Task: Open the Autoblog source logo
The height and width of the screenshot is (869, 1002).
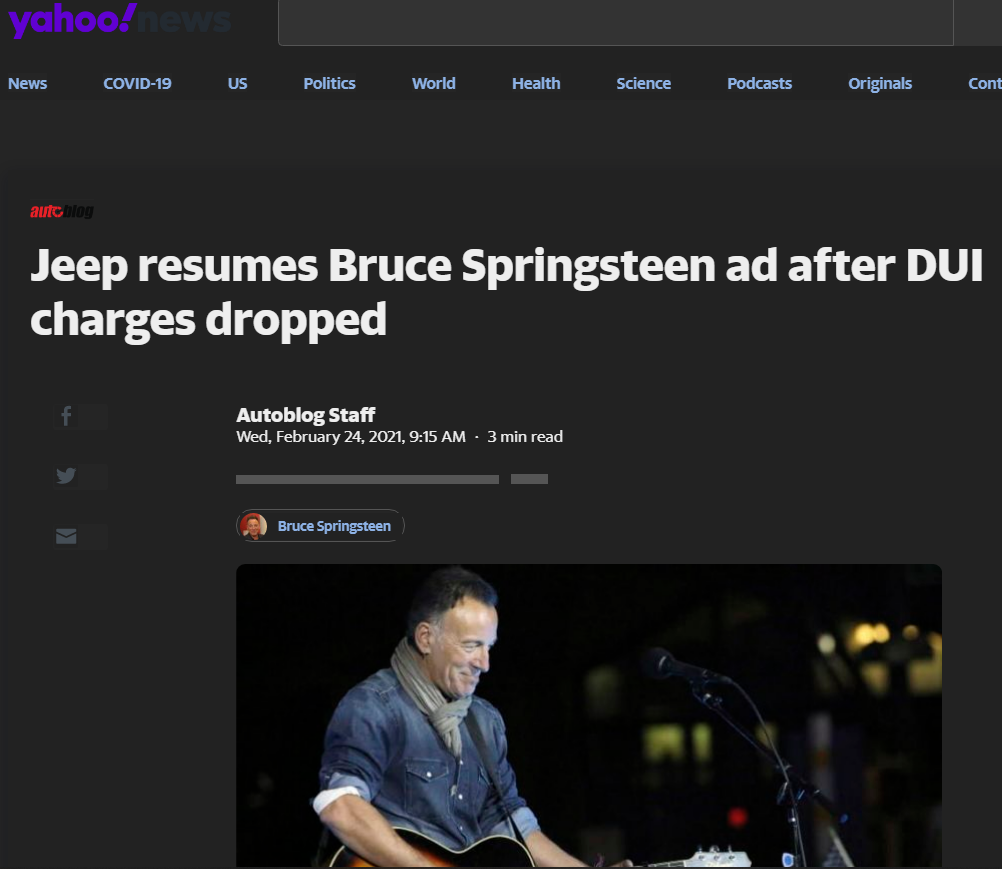Action: (x=62, y=211)
